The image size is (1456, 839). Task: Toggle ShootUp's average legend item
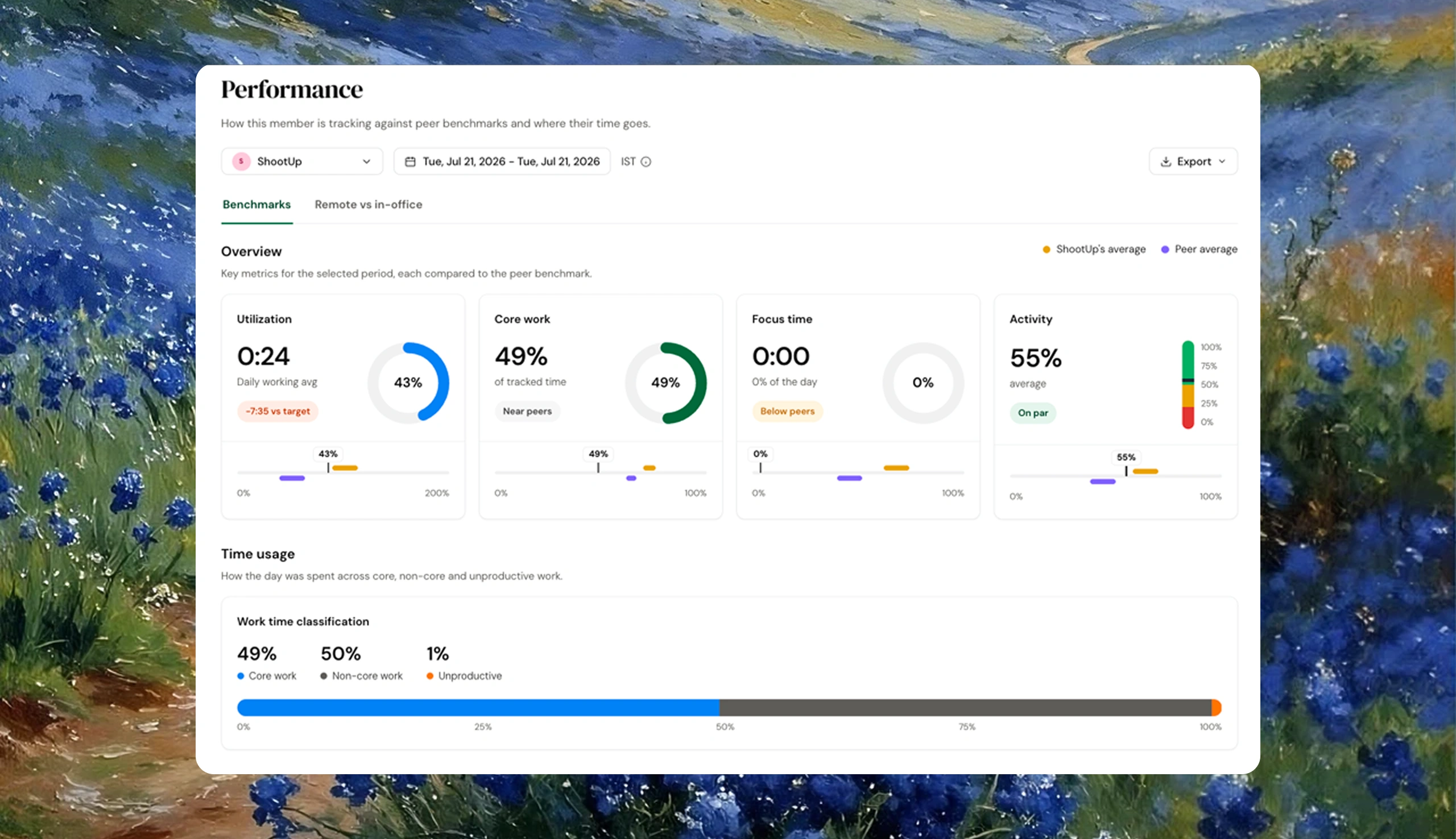click(x=1094, y=250)
